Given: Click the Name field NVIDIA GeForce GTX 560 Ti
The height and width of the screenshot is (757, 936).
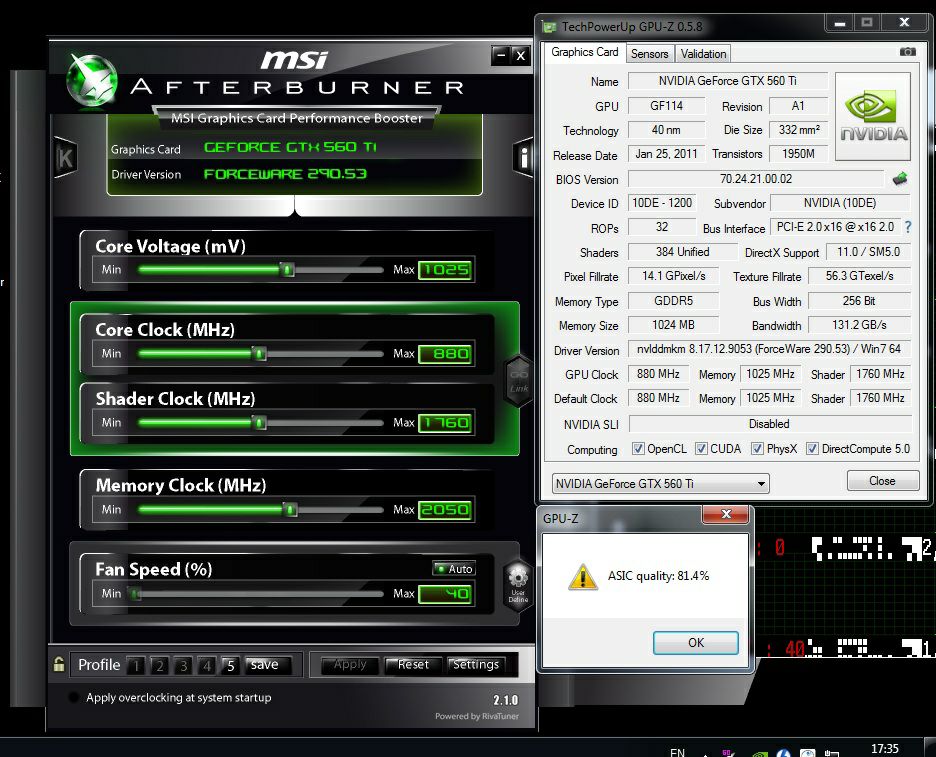Looking at the screenshot, I should [x=728, y=81].
